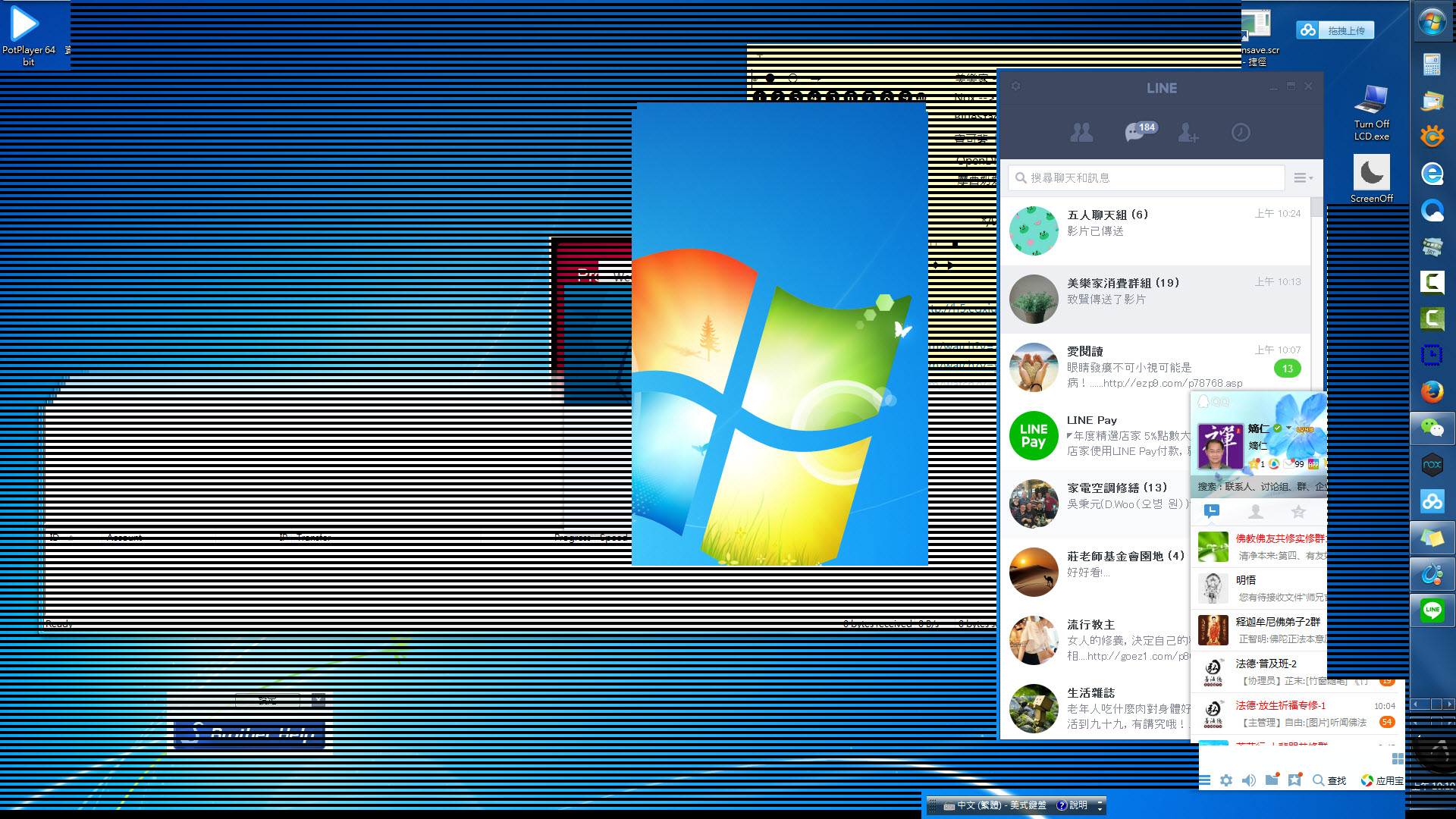1456x819 pixels.
Task: Open LINE Pay chat entry
Action: tap(1100, 435)
